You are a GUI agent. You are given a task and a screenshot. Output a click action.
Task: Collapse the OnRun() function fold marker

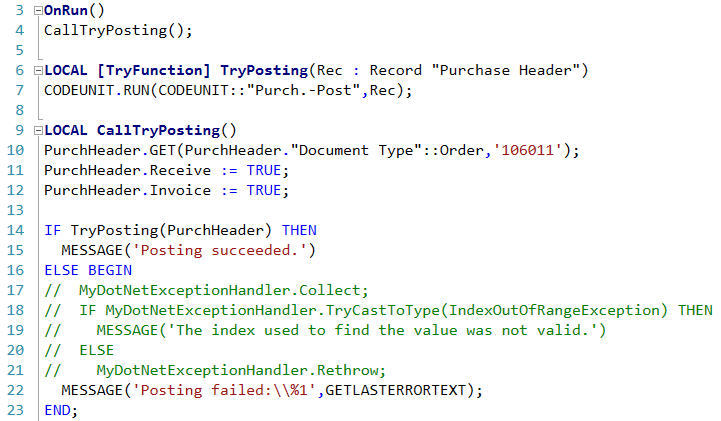coord(38,11)
